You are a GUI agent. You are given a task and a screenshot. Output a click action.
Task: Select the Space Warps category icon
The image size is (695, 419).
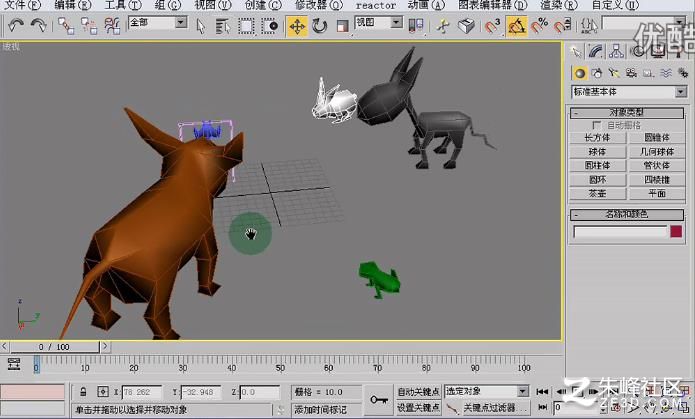coord(666,73)
